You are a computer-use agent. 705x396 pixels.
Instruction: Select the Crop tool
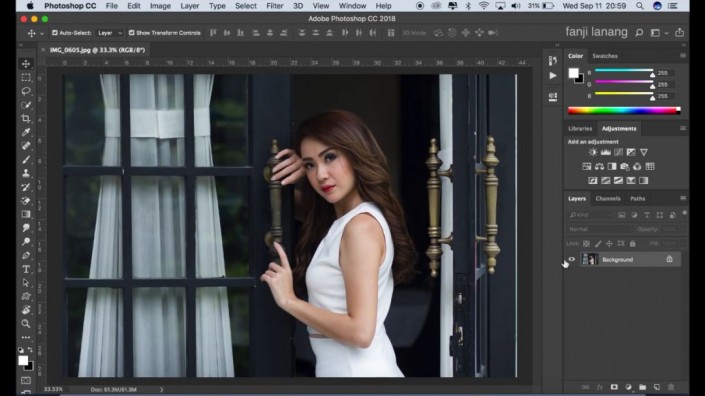pos(26,119)
